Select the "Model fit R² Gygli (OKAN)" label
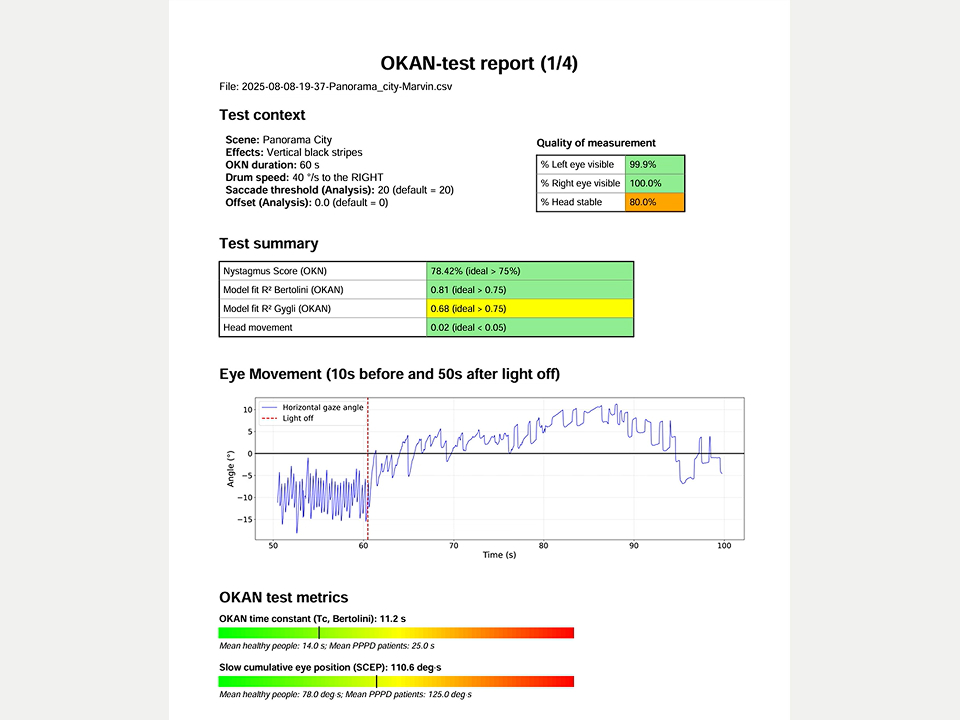Screen dimensions: 960x720 click(x=323, y=309)
